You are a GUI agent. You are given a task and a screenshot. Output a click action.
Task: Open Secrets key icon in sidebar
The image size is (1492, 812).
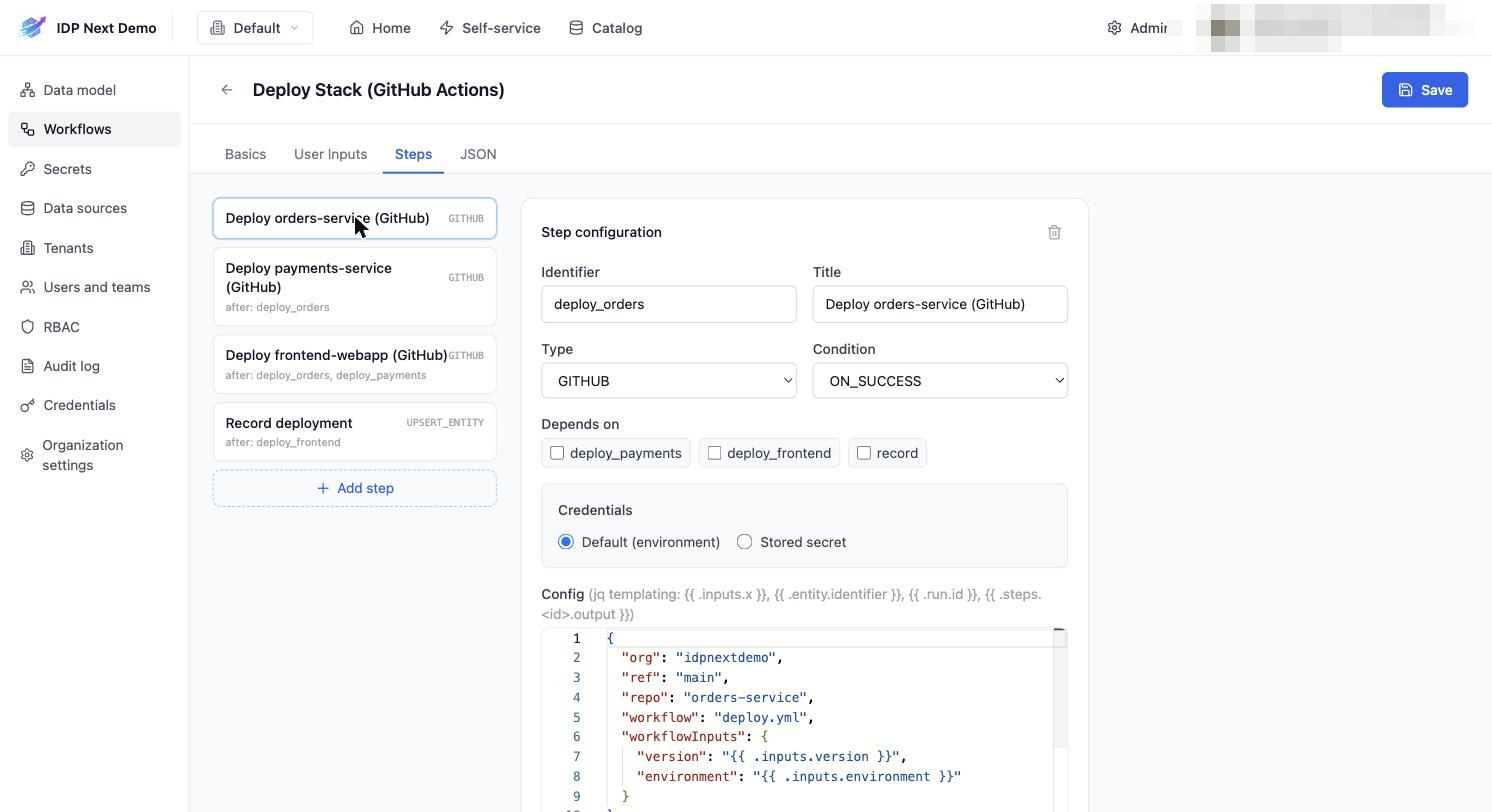pos(28,169)
